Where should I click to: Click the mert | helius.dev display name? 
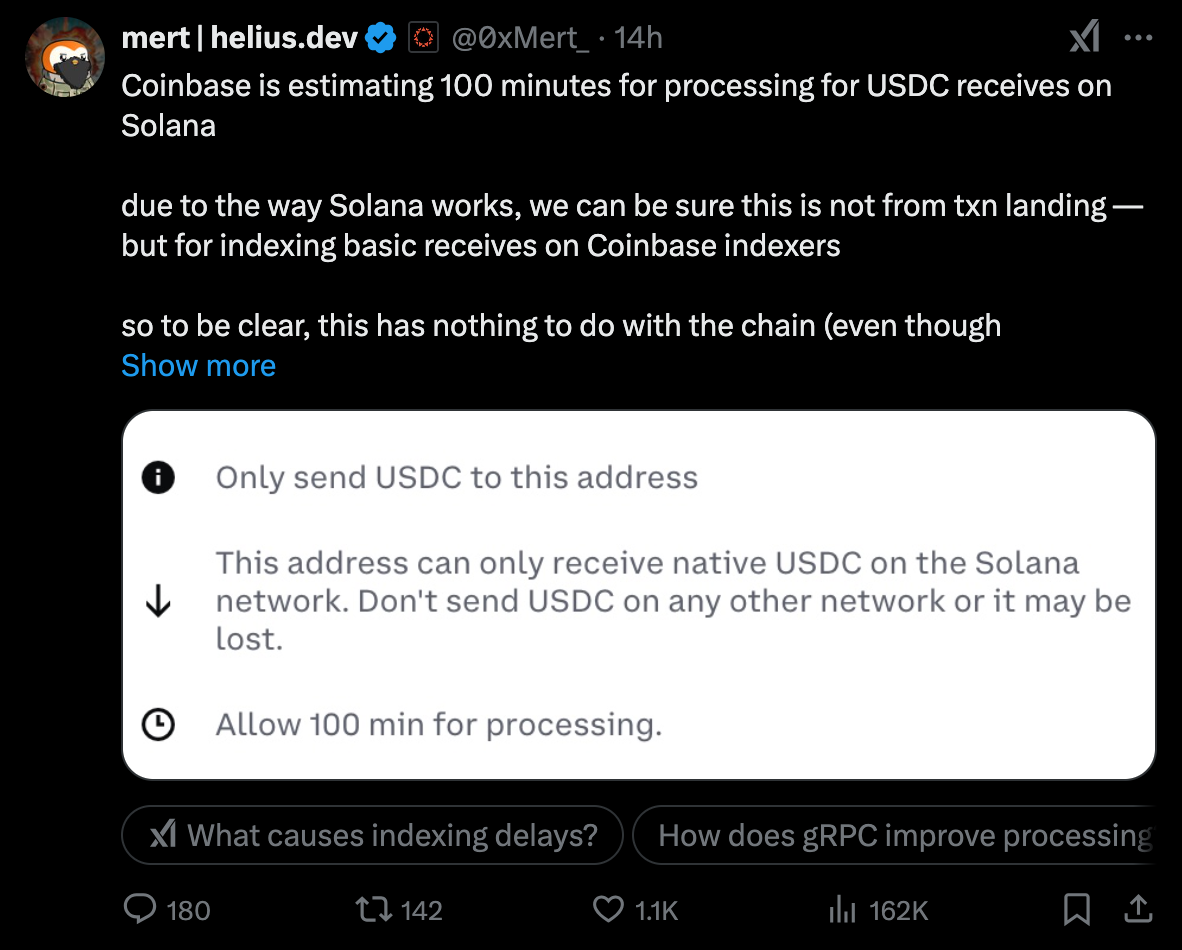click(x=239, y=38)
